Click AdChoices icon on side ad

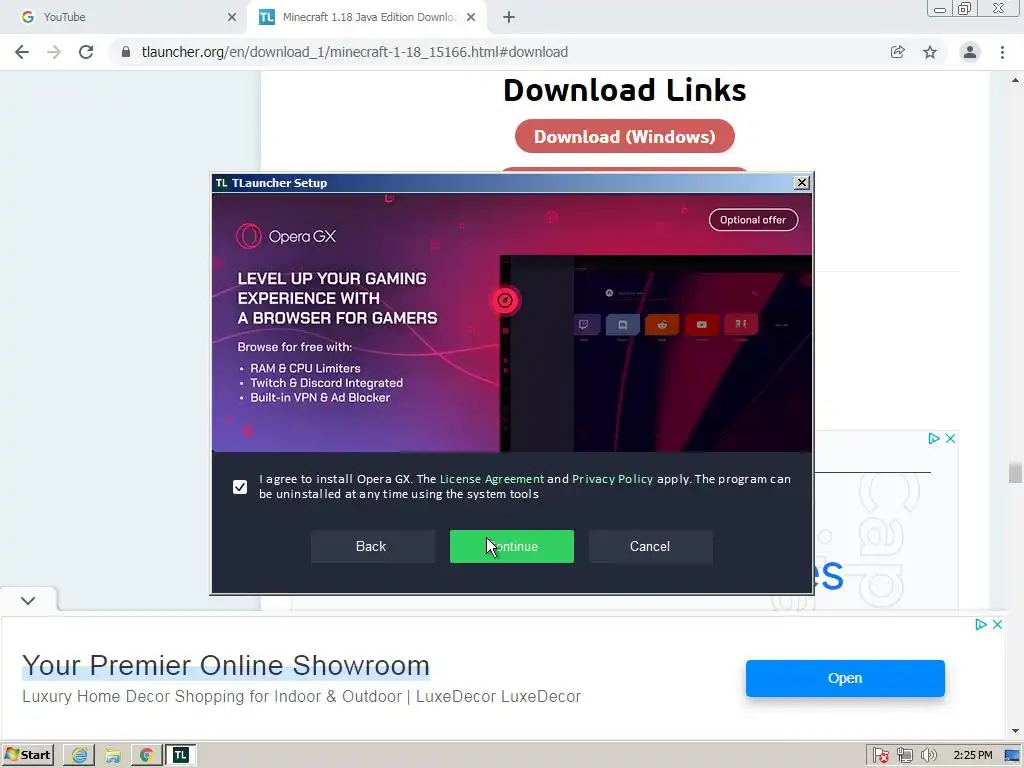point(934,438)
